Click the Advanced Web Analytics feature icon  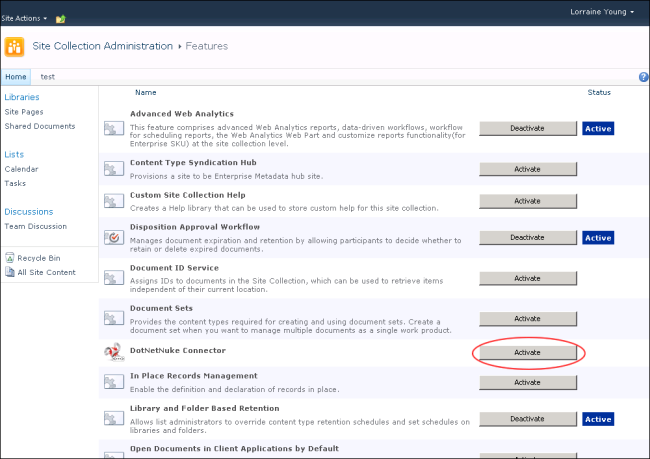[114, 129]
